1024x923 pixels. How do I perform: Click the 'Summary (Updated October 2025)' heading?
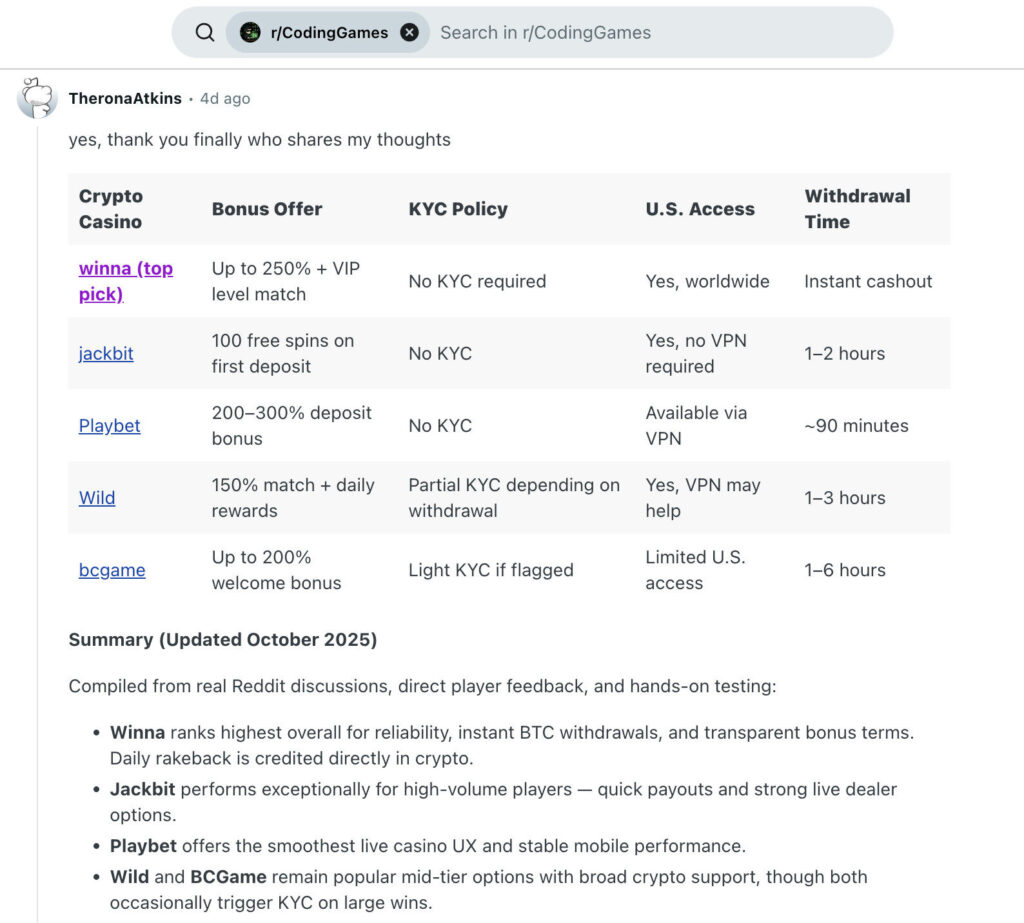pyautogui.click(x=223, y=639)
